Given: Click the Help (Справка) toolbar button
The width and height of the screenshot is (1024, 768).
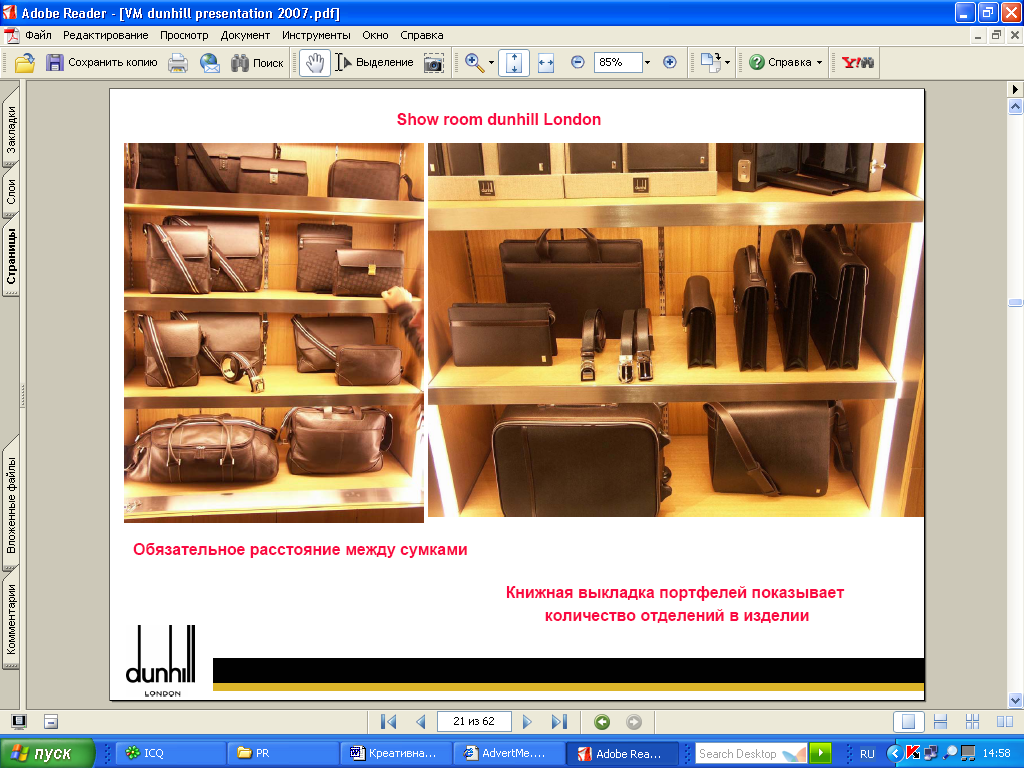Looking at the screenshot, I should pos(780,63).
